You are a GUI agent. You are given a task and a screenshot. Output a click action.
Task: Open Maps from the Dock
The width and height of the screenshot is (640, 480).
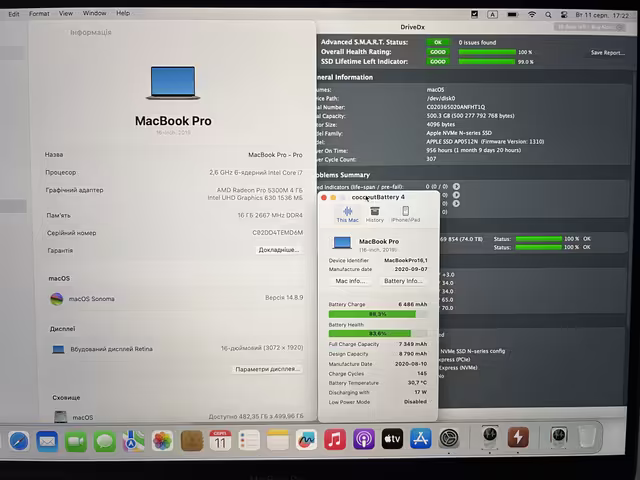(x=133, y=441)
